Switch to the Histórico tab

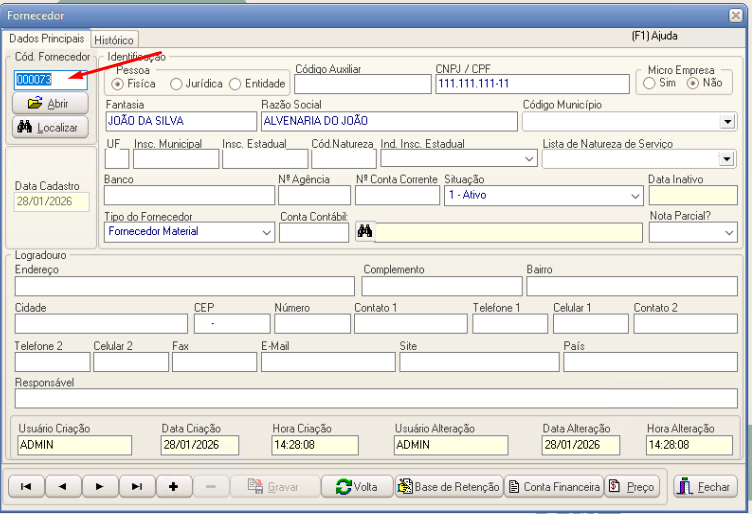[114, 40]
